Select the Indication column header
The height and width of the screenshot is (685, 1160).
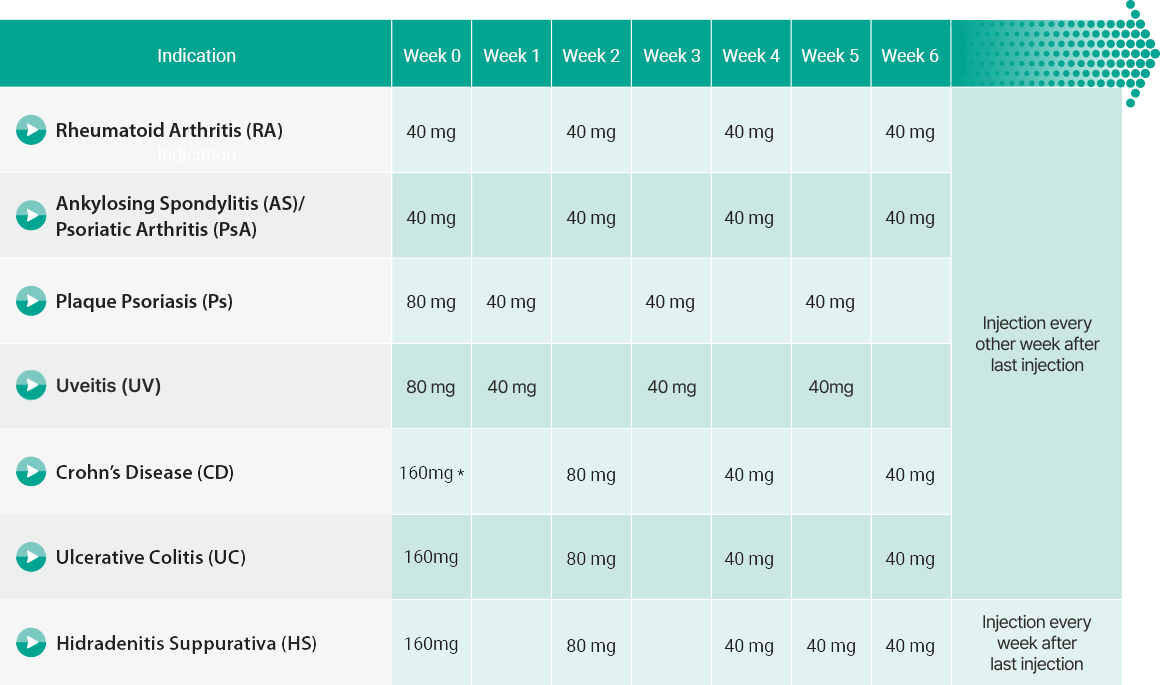pos(196,56)
